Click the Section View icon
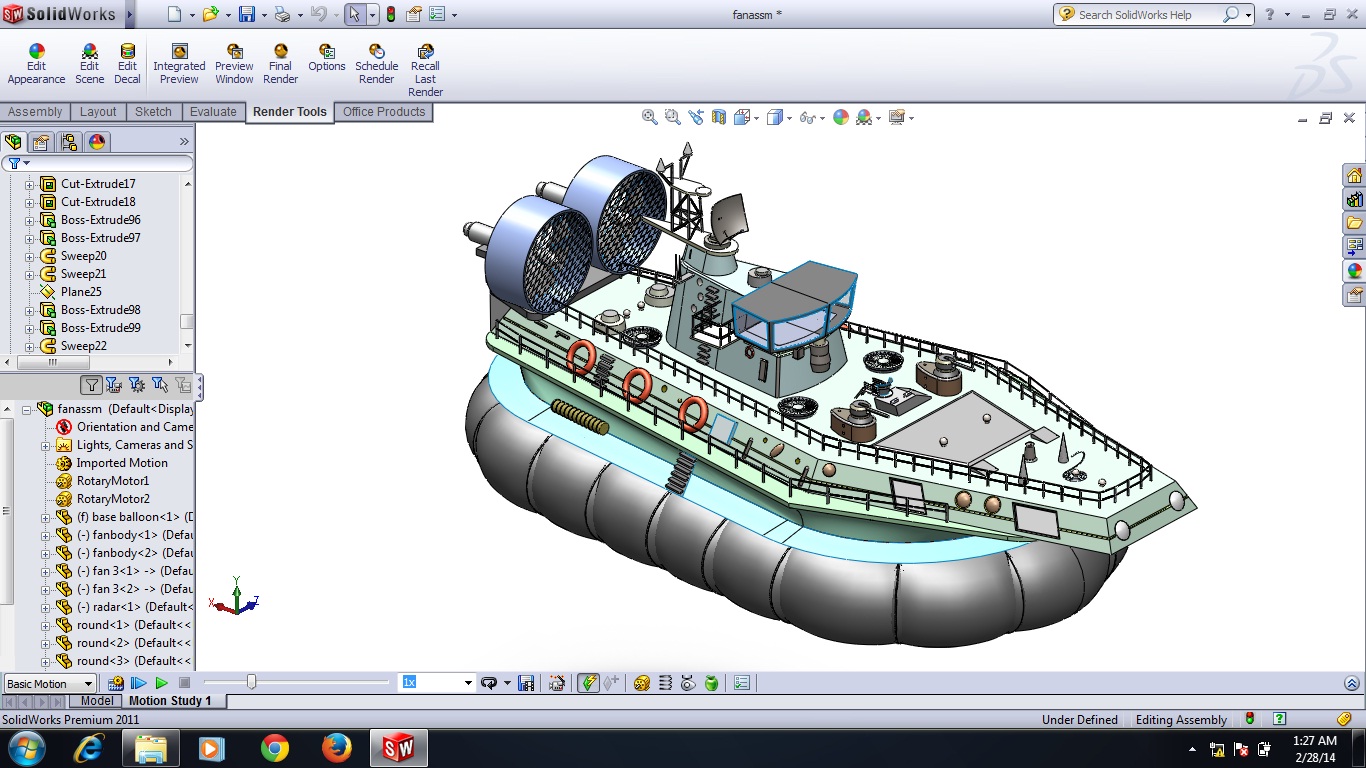 click(719, 117)
